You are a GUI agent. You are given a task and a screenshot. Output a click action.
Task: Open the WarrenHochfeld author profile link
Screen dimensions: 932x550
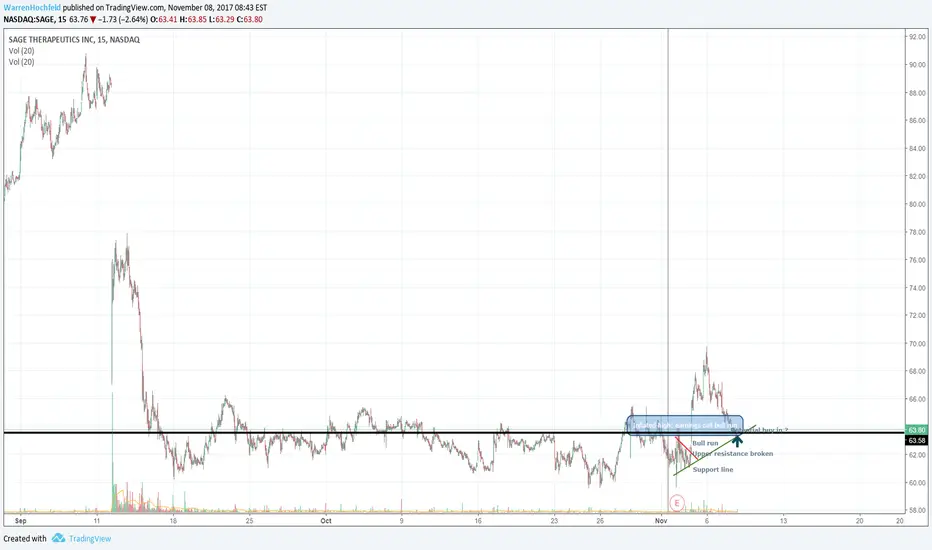[x=32, y=8]
